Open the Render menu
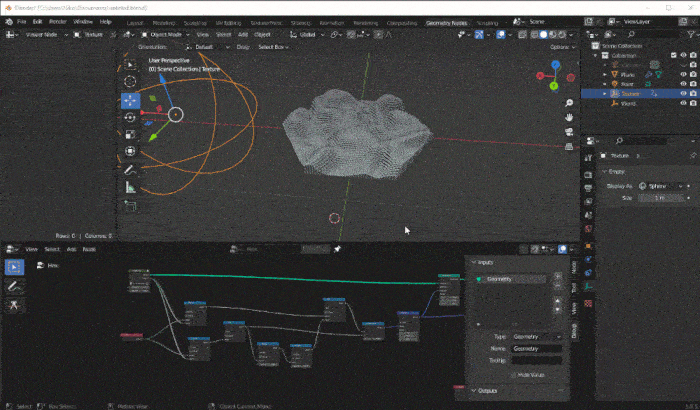The height and width of the screenshot is (410, 700). pyautogui.click(x=56, y=21)
